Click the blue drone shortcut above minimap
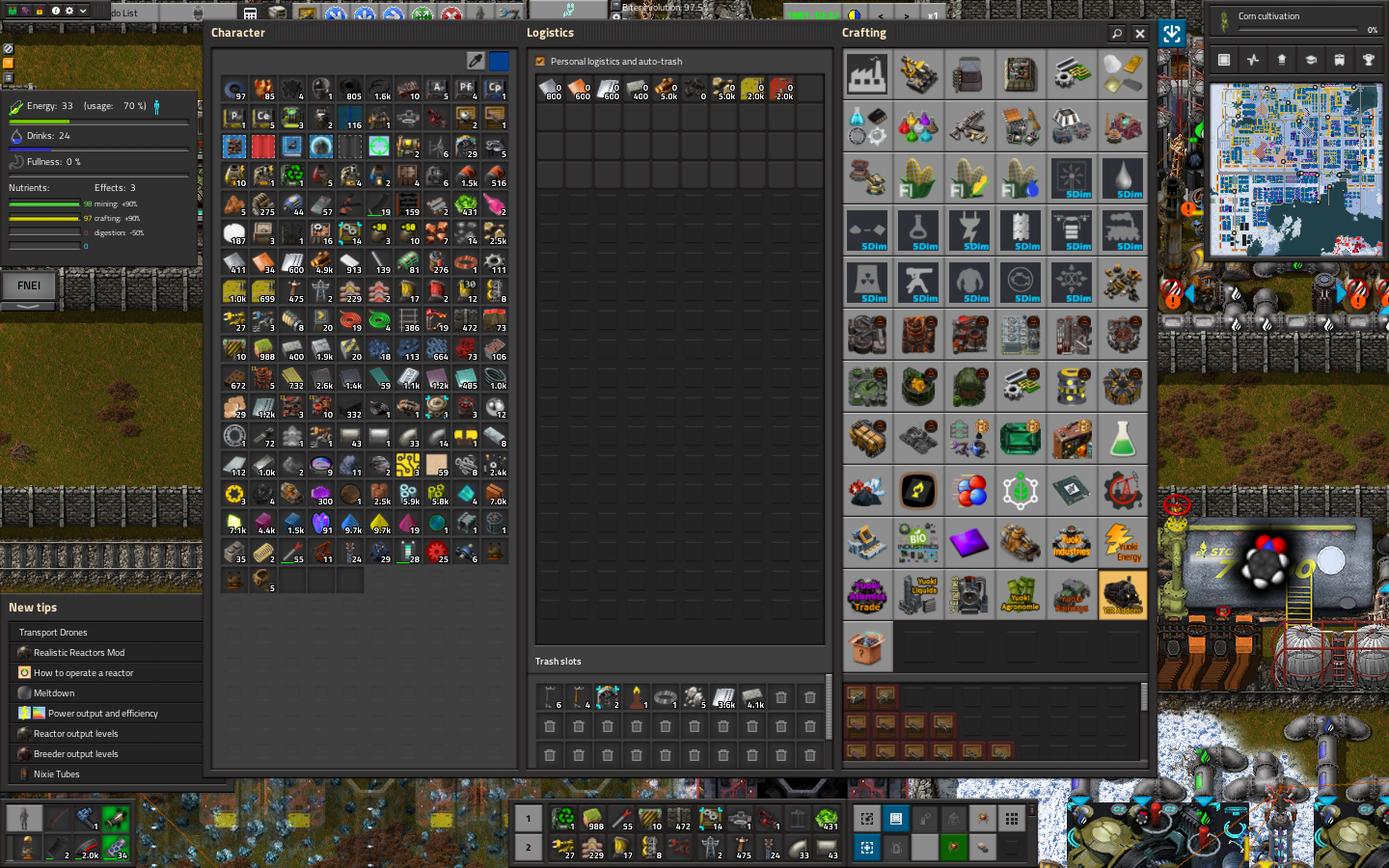 click(1172, 34)
